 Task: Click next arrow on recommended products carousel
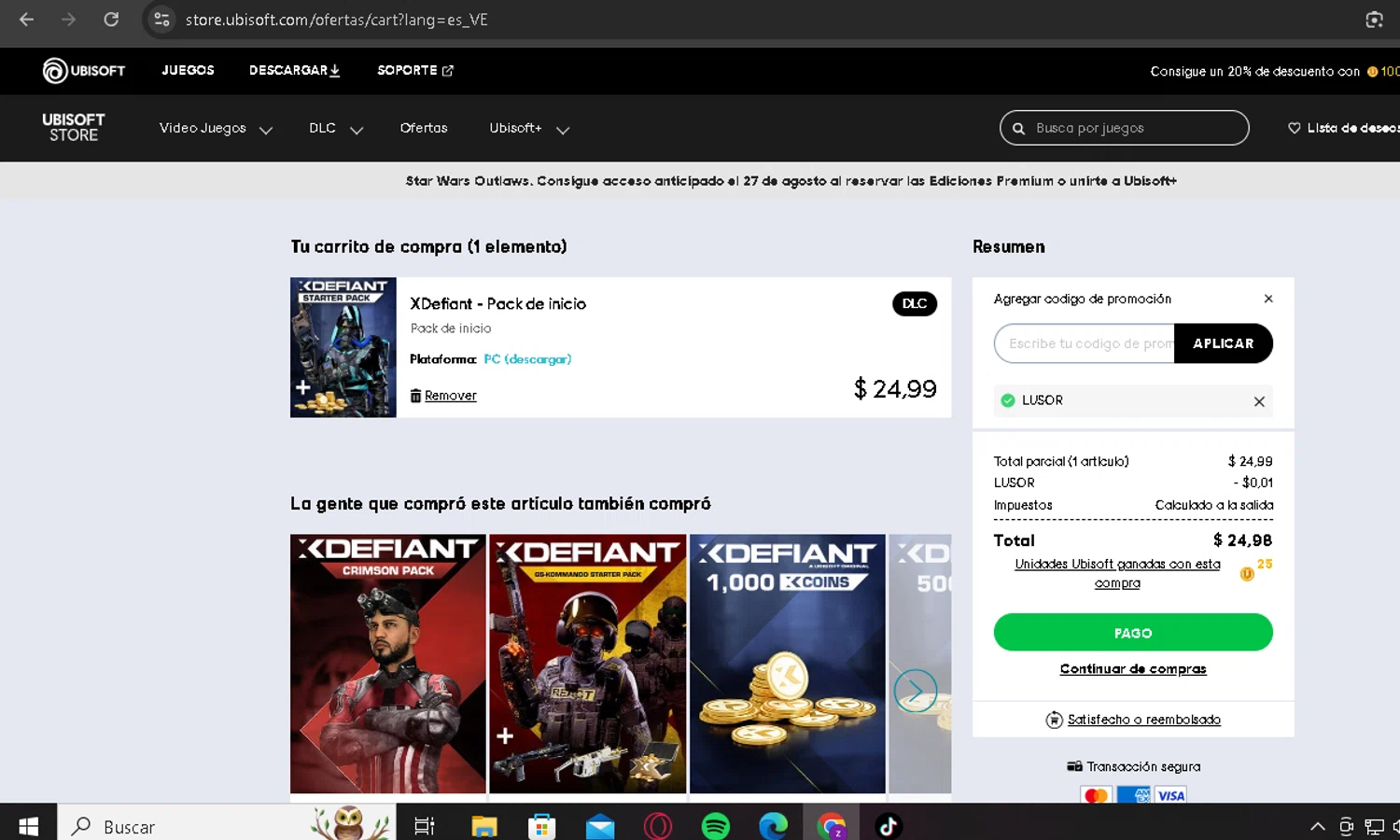pos(915,691)
